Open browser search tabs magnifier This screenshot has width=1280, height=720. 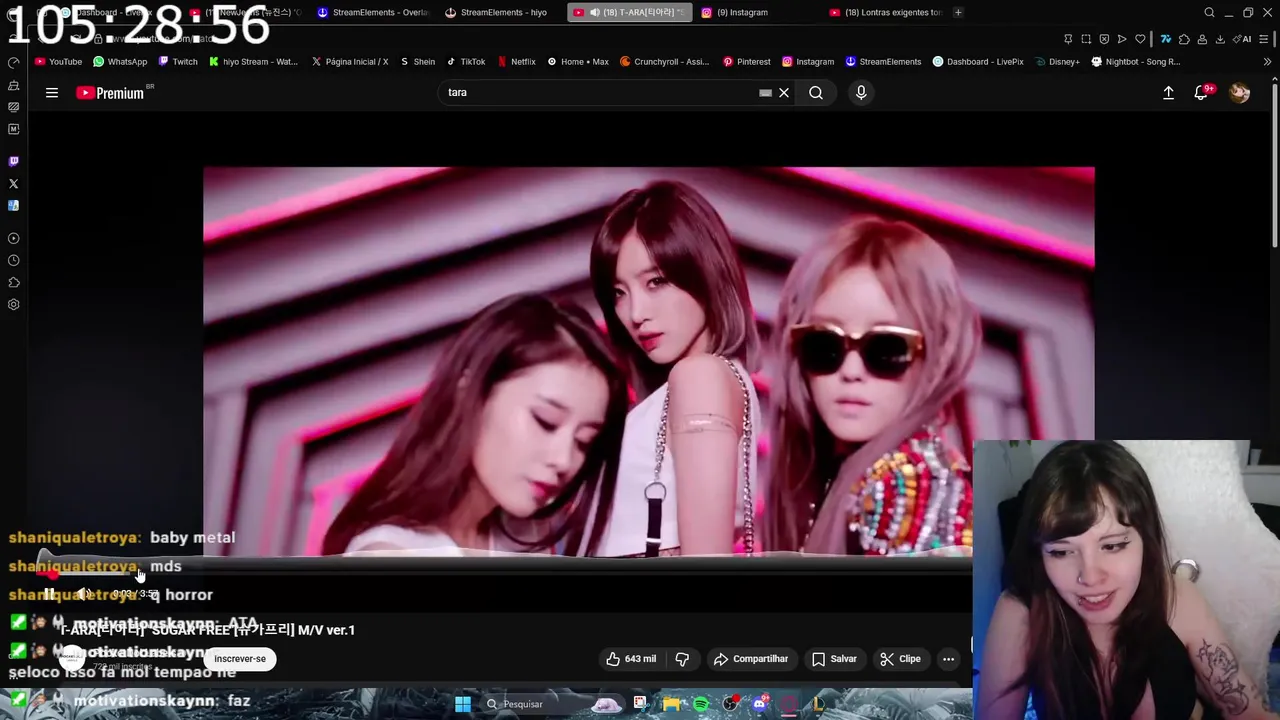pos(1209,12)
